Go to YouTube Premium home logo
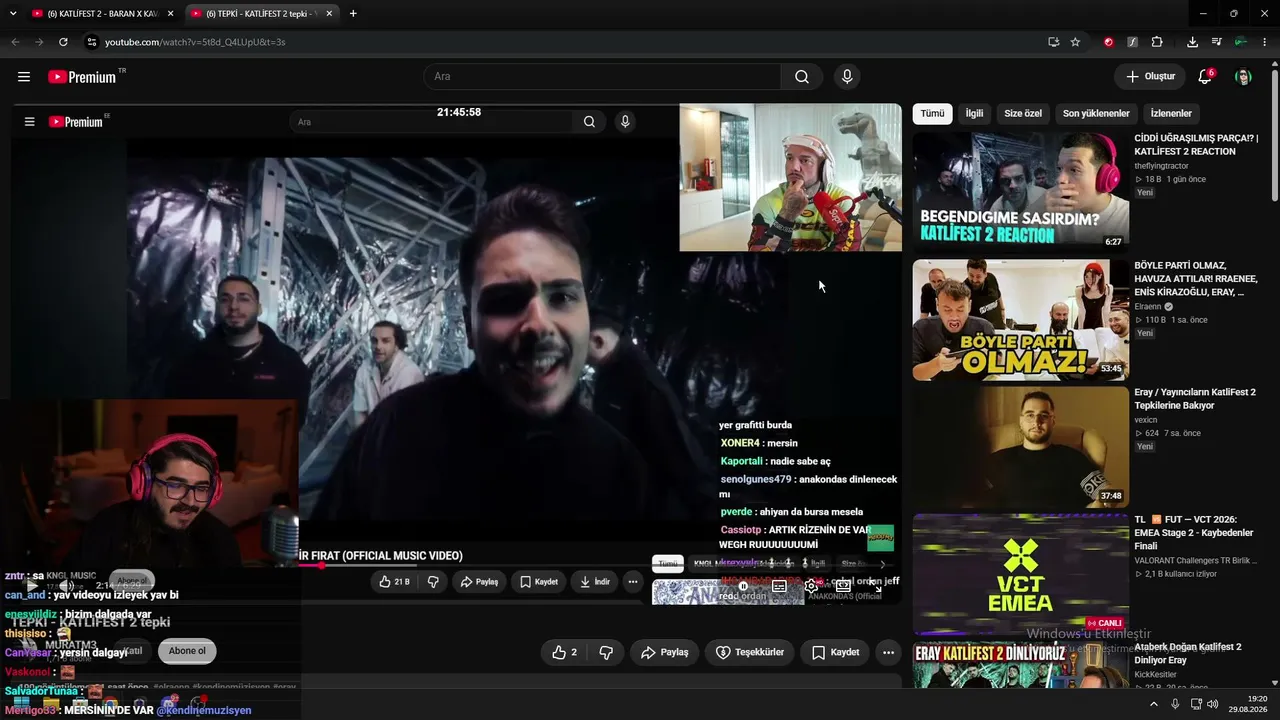 tap(82, 77)
